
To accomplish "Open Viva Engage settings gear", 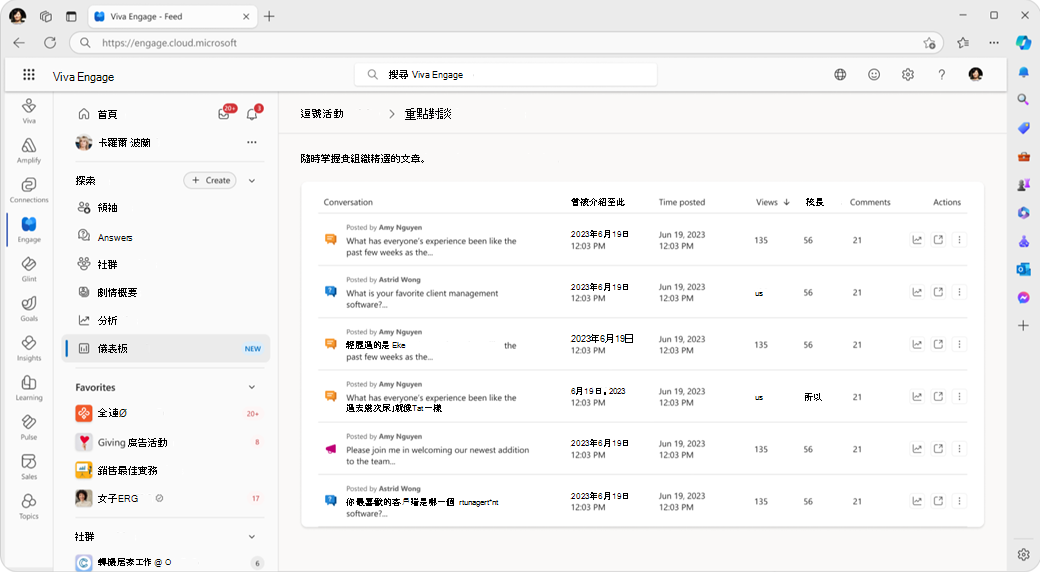I will pyautogui.click(x=908, y=74).
